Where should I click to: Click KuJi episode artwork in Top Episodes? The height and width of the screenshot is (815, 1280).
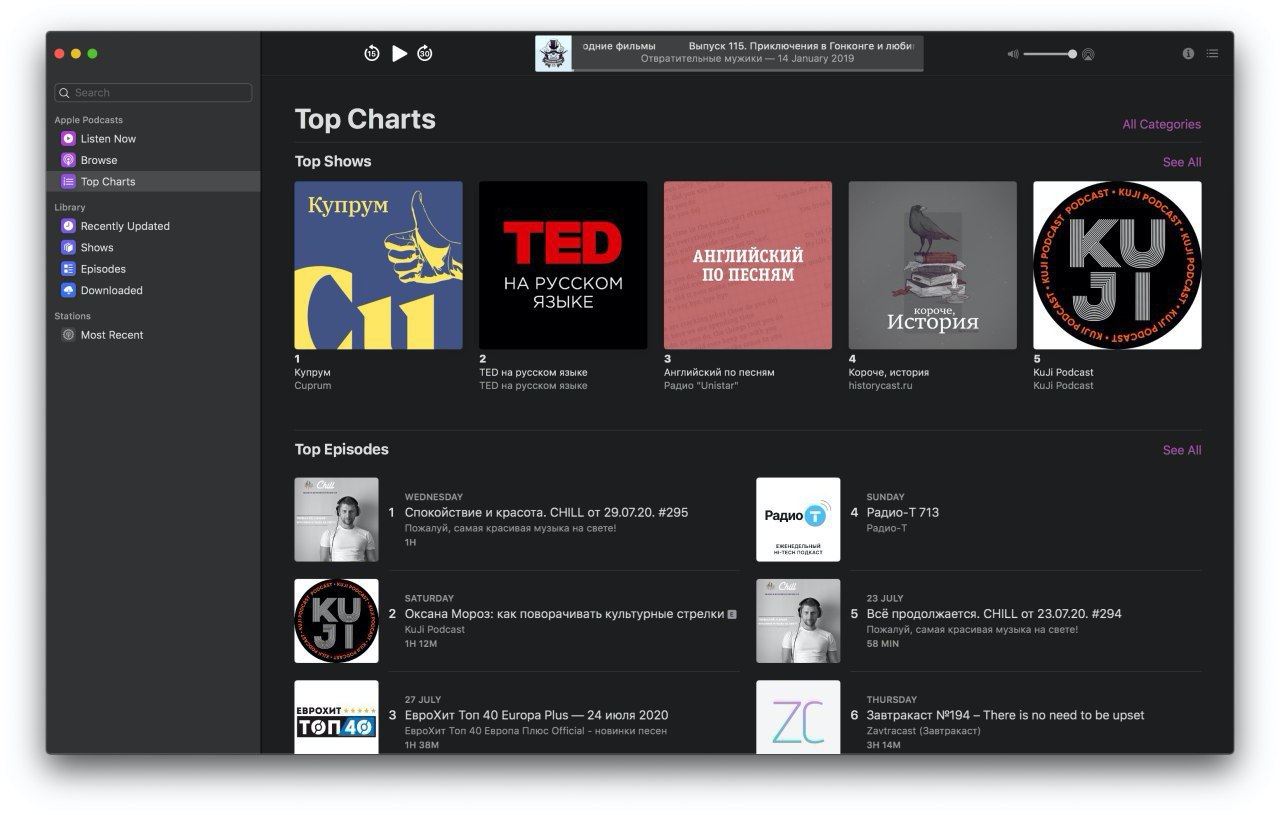coord(336,621)
